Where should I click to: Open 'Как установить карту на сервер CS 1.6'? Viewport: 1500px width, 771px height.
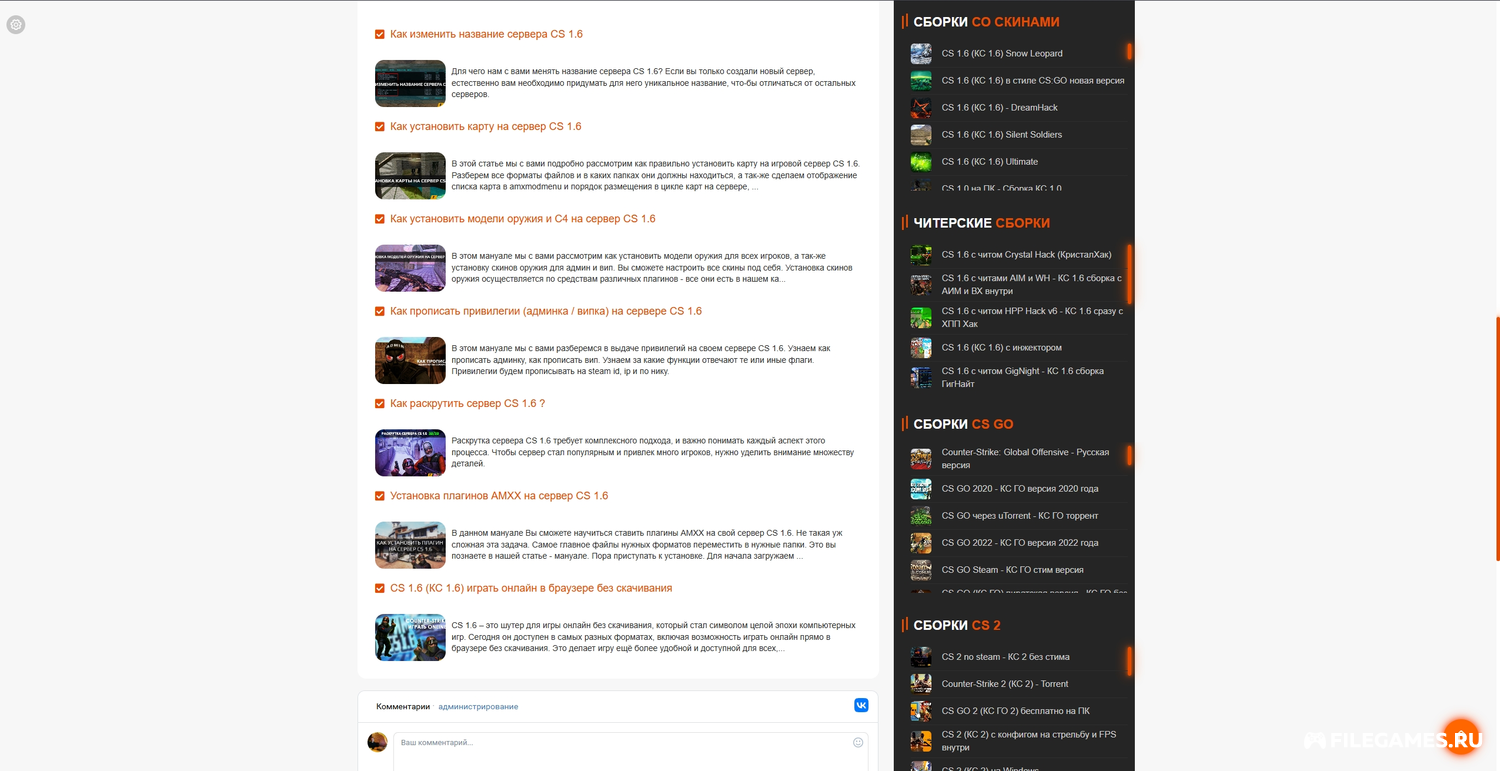[x=485, y=127]
